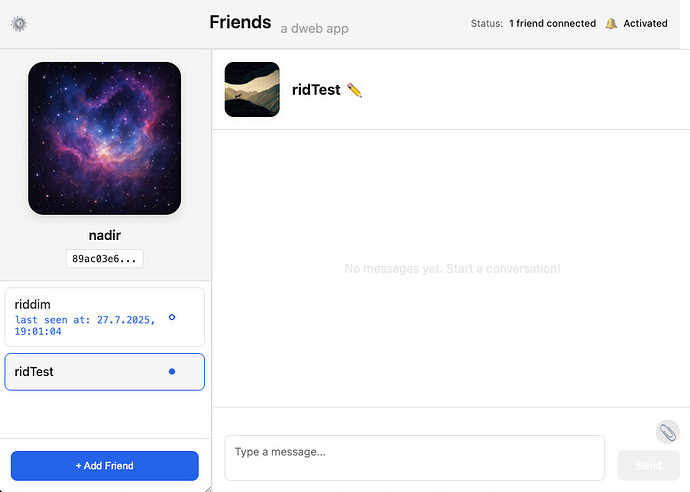
Task: Click the 89ac03e6... ID badge
Action: (104, 259)
